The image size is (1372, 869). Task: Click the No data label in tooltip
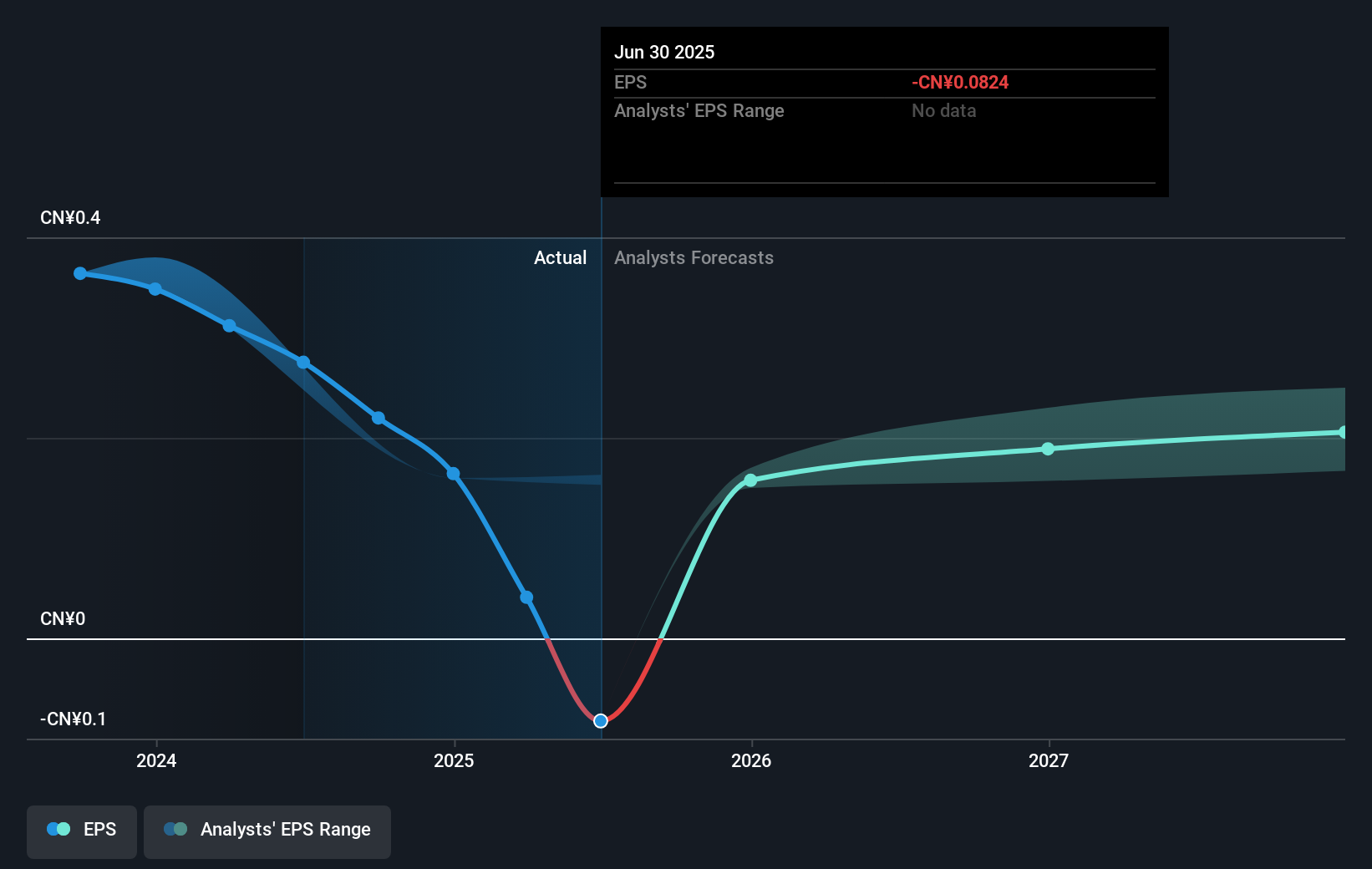point(943,110)
